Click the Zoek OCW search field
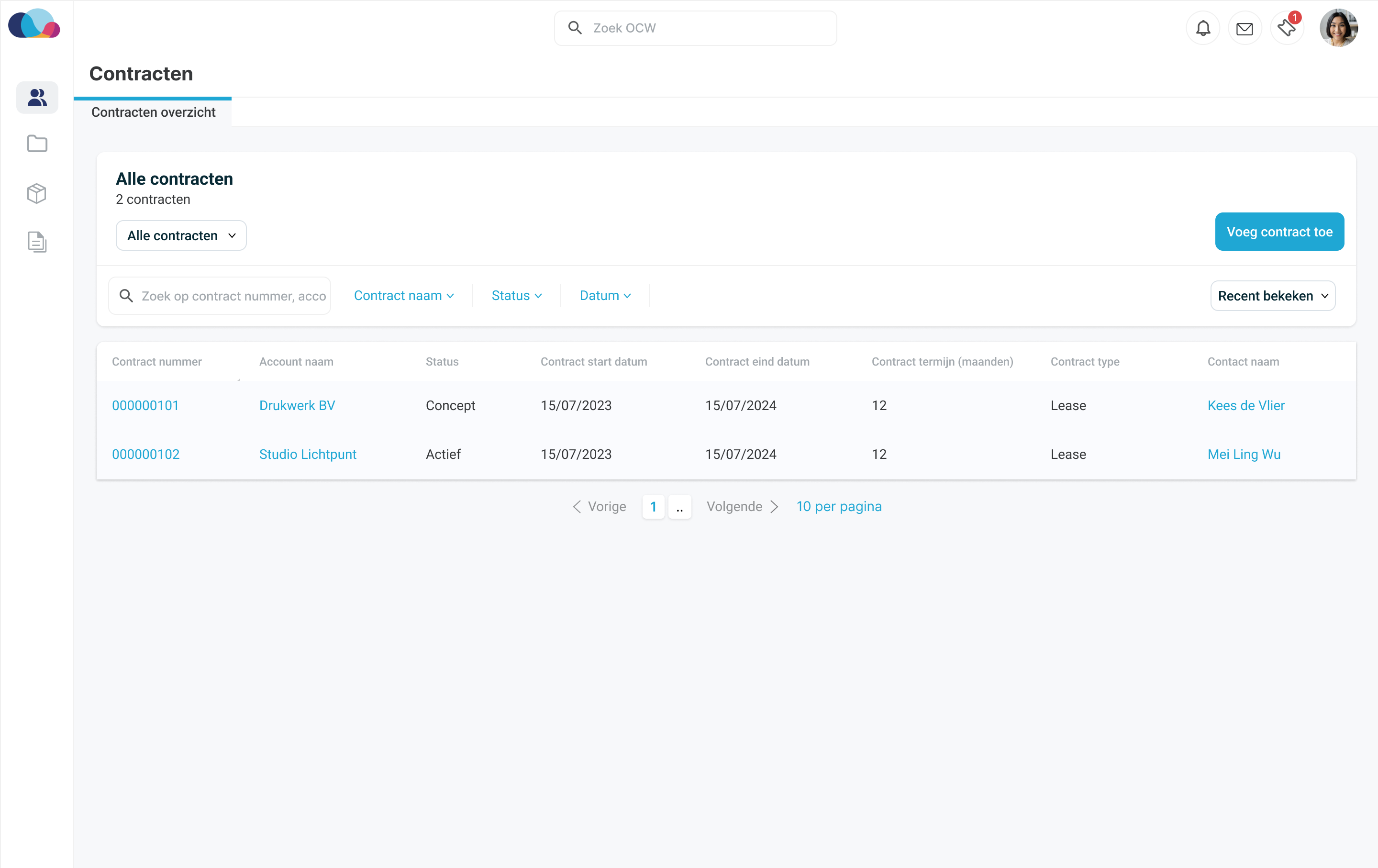The image size is (1378, 868). [695, 28]
